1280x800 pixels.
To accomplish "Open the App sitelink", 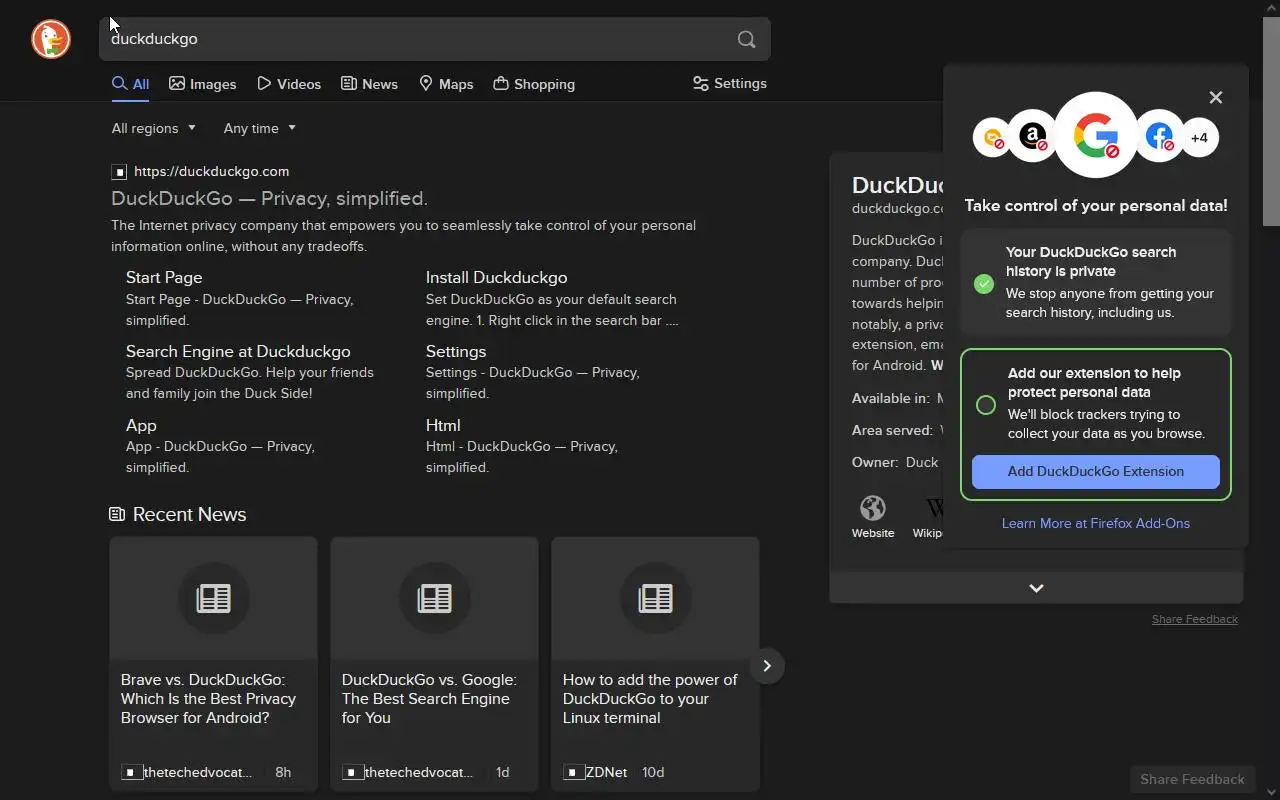I will pyautogui.click(x=141, y=425).
